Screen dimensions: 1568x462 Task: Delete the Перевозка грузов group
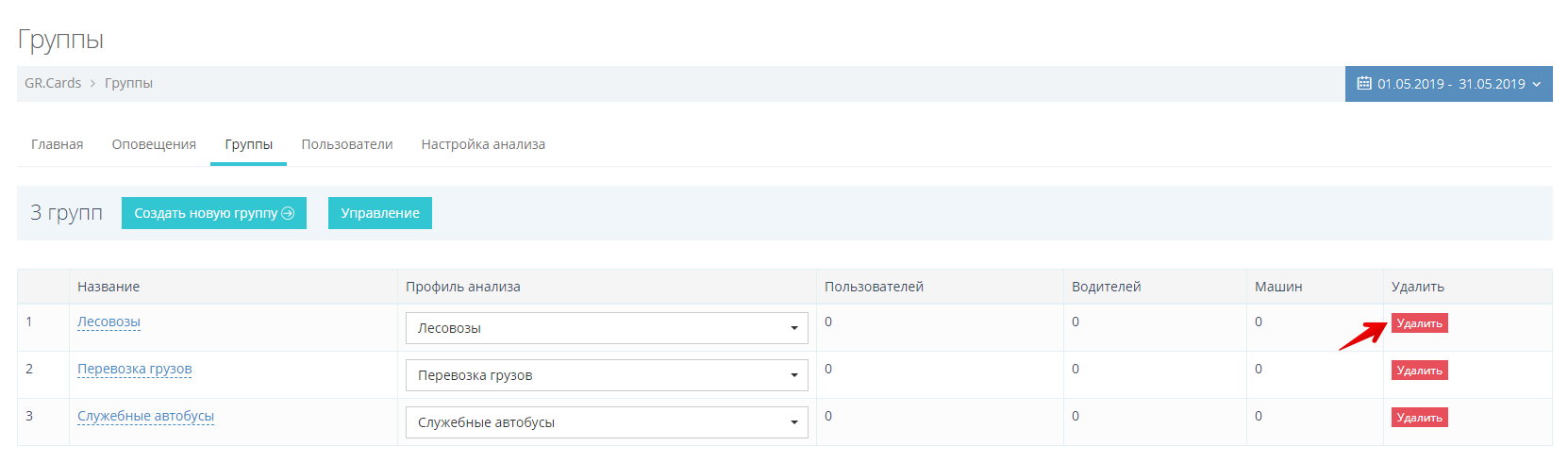pyautogui.click(x=1419, y=371)
